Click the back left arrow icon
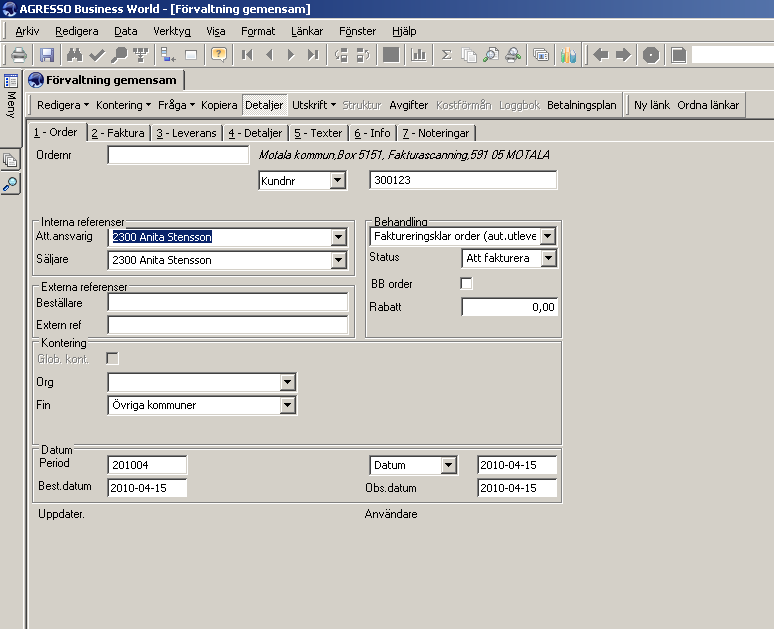This screenshot has height=629, width=774. [x=601, y=54]
